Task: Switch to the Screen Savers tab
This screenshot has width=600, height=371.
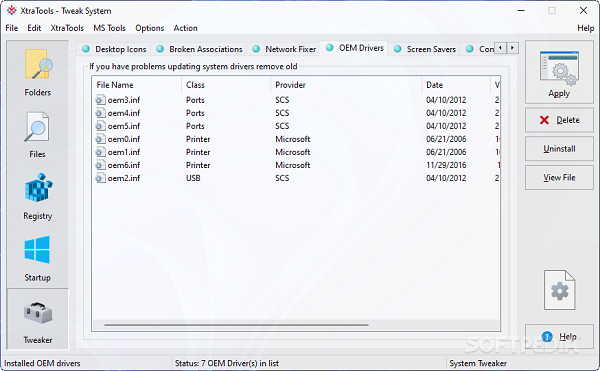Action: coord(425,49)
